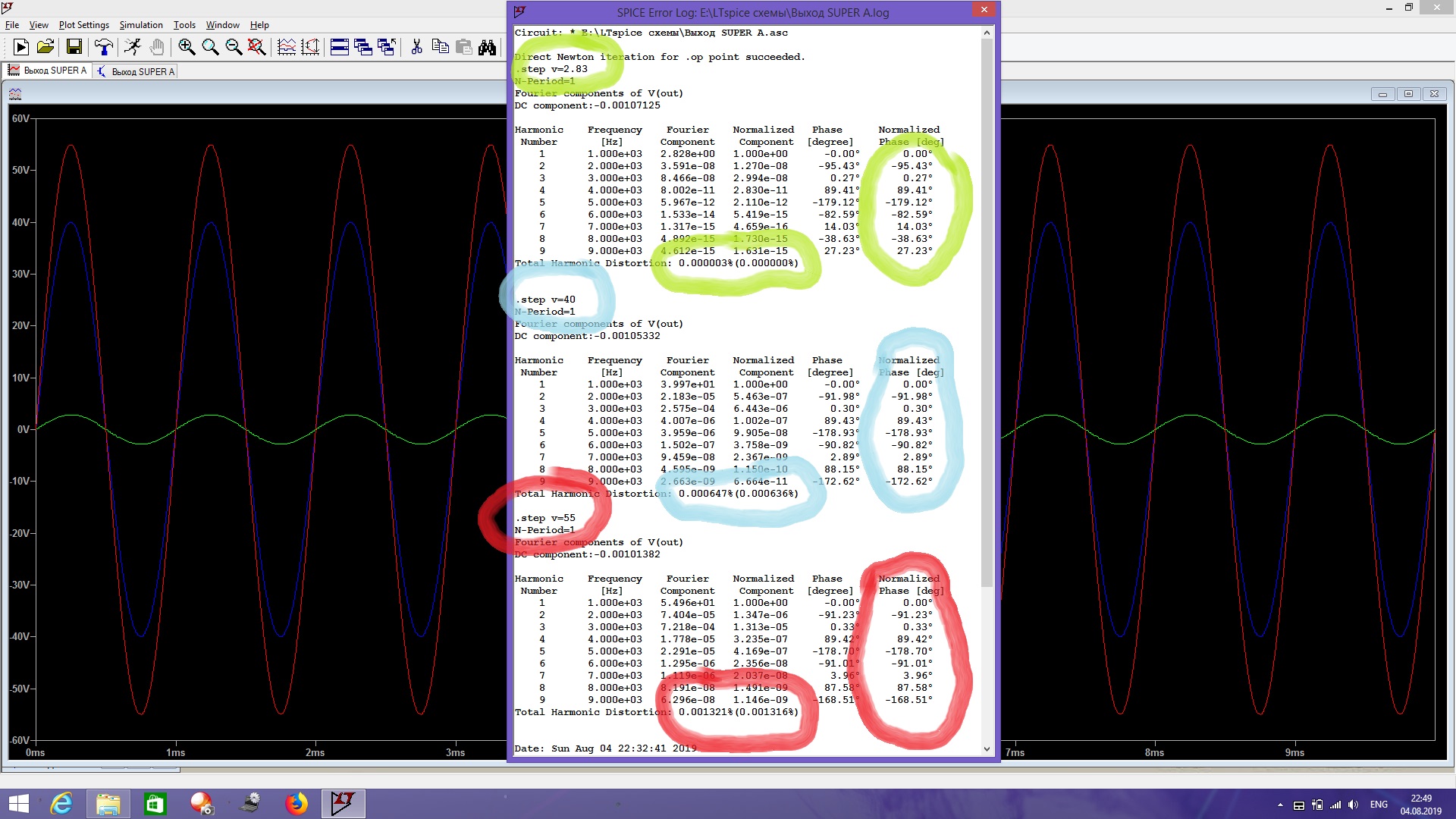
Task: Open the File menu
Action: tap(12, 25)
